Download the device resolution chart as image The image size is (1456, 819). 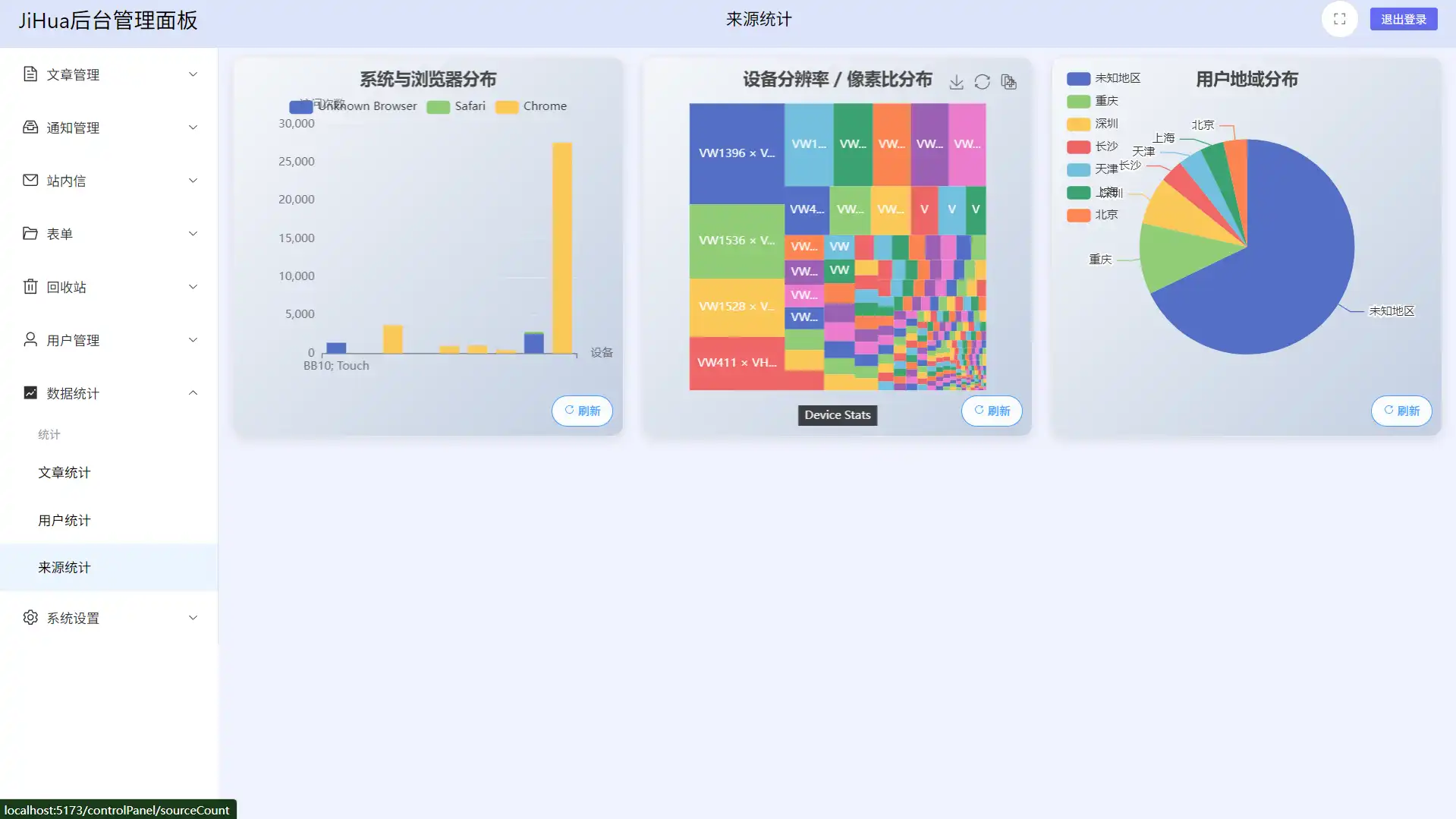(956, 82)
